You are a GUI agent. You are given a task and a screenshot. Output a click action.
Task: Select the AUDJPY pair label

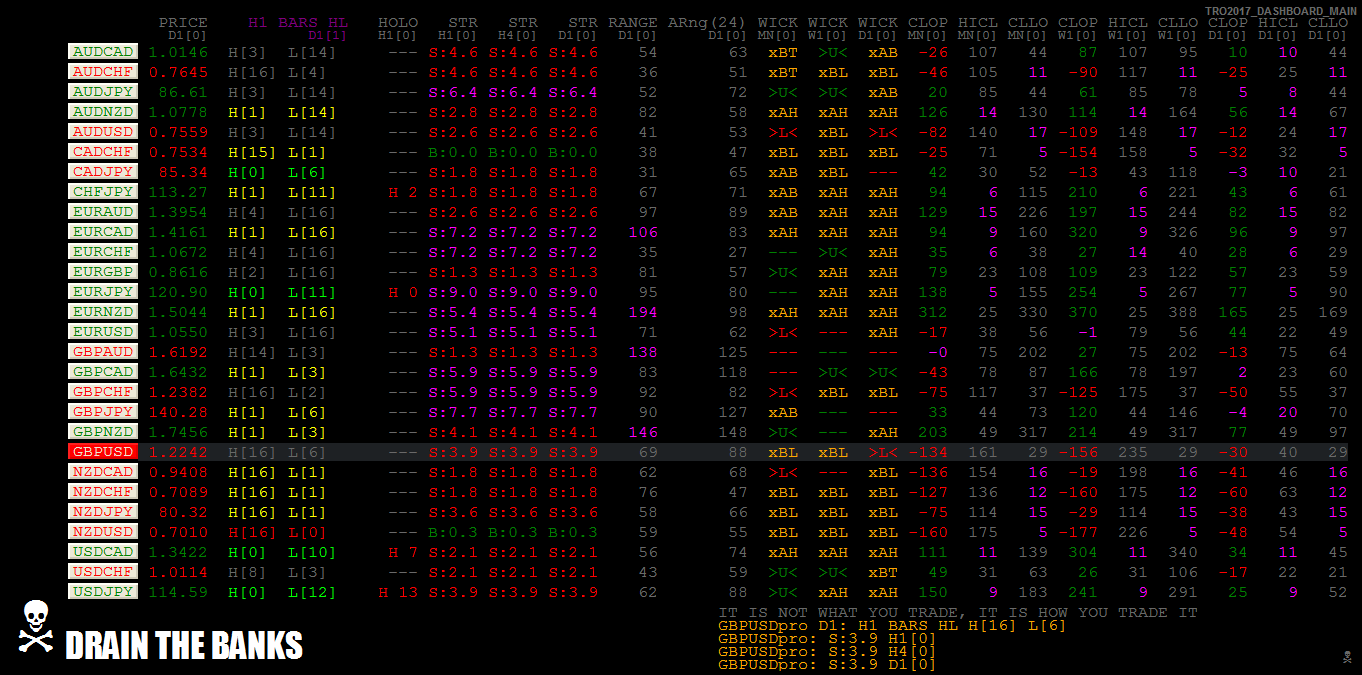[102, 92]
